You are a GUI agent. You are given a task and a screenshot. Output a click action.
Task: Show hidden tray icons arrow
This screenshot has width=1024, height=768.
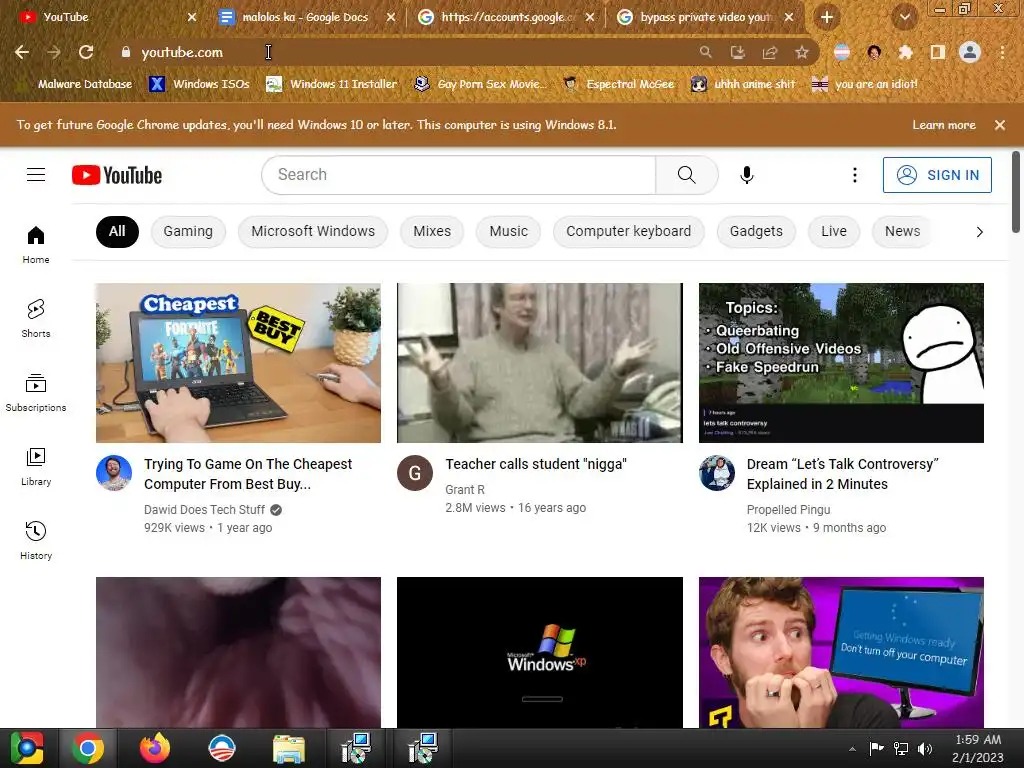[852, 749]
